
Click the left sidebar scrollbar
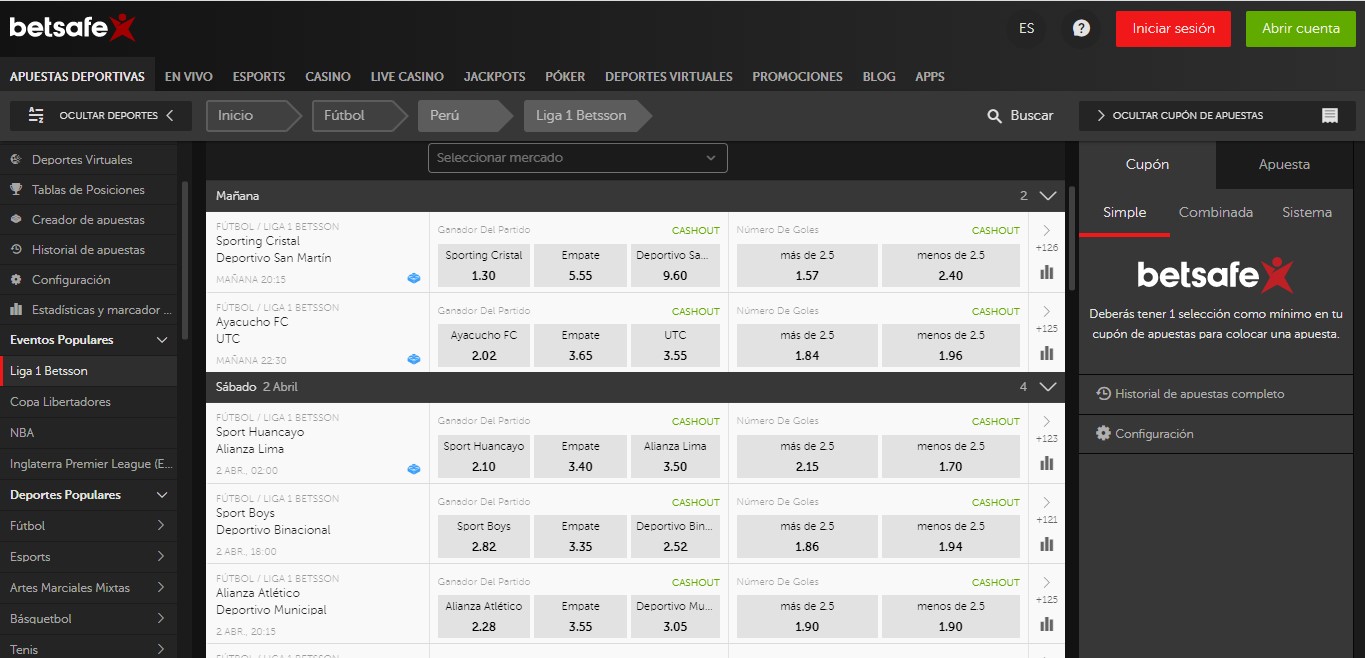184,260
